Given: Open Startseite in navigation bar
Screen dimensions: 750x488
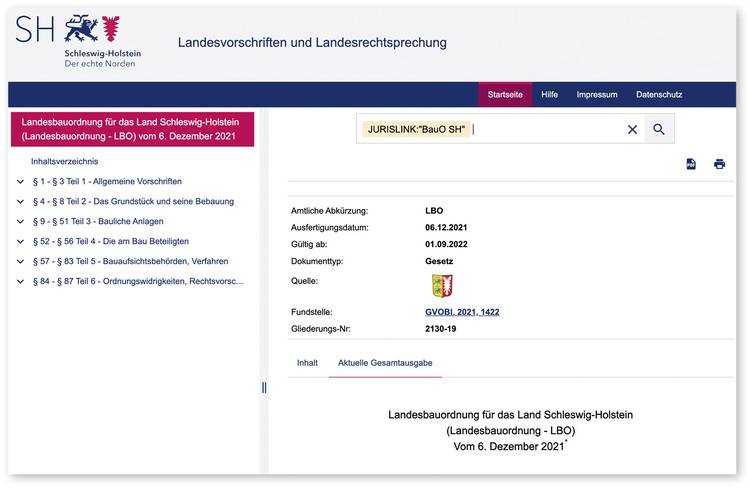Looking at the screenshot, I should point(505,95).
